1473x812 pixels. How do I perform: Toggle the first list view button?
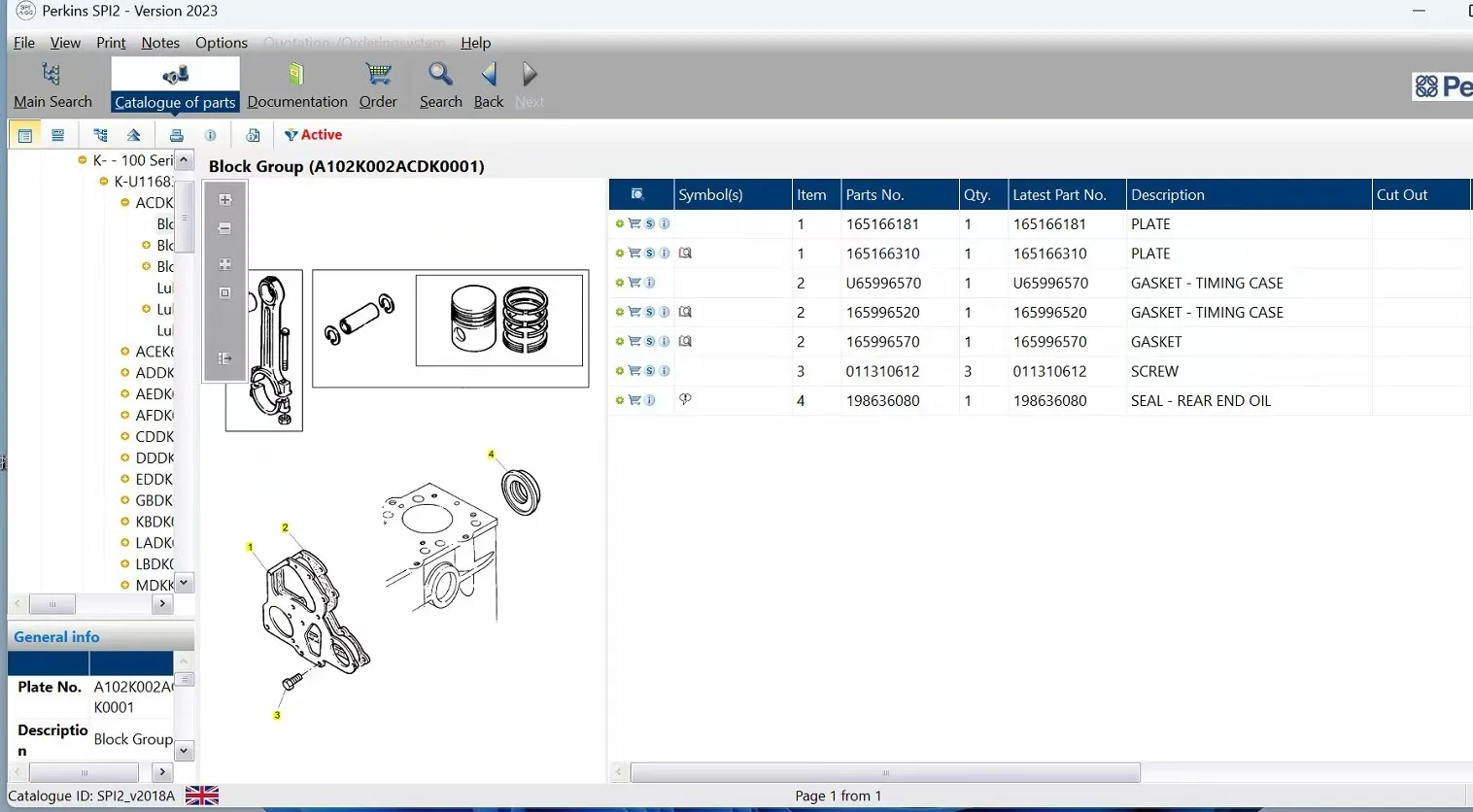(25, 135)
